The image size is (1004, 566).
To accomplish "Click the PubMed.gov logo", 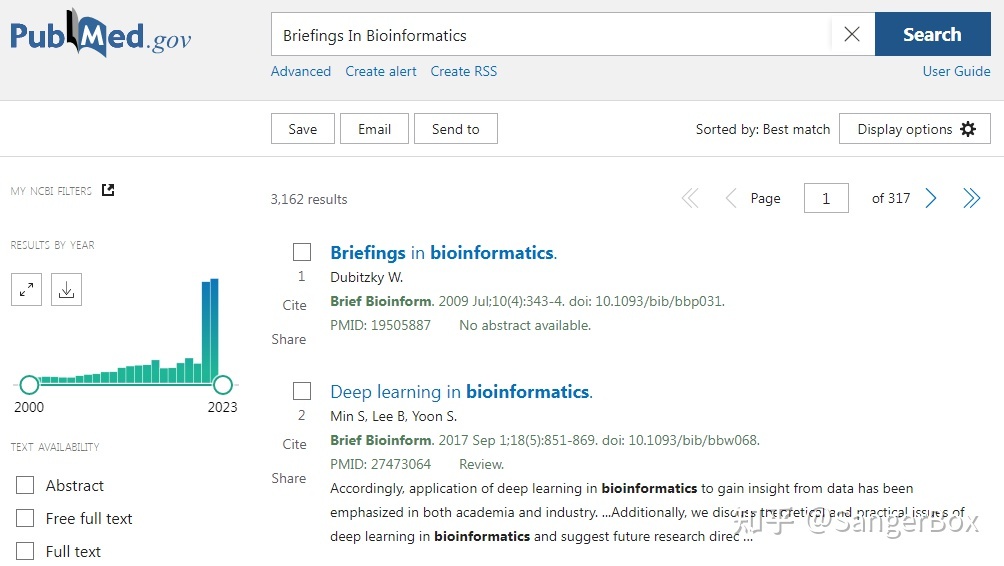I will (x=101, y=33).
